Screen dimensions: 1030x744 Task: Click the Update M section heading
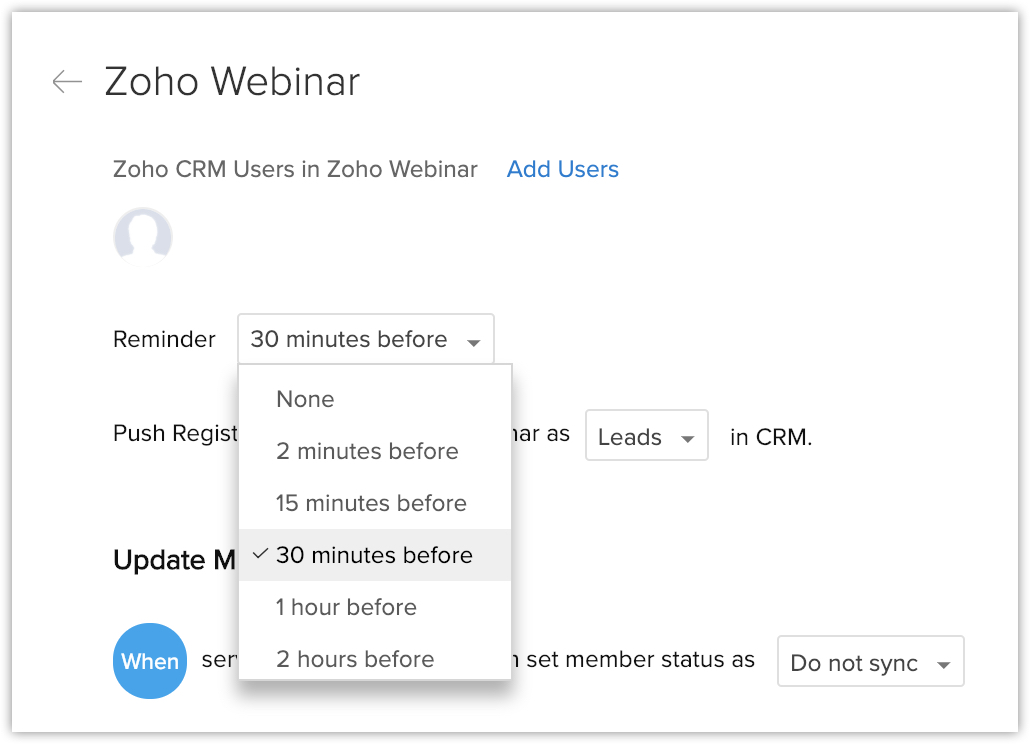point(174,560)
